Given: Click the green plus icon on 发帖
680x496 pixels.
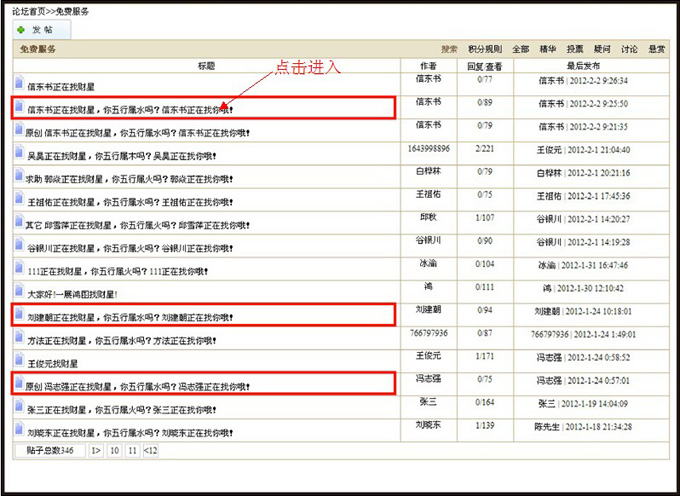Looking at the screenshot, I should click(20, 30).
